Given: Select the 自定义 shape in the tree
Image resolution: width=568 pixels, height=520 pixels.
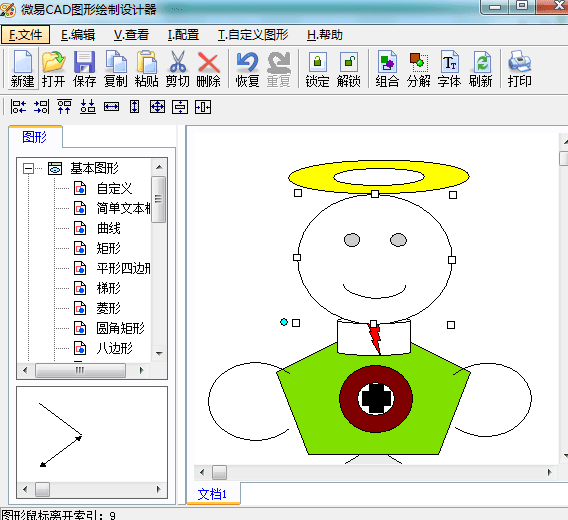Looking at the screenshot, I should (114, 188).
